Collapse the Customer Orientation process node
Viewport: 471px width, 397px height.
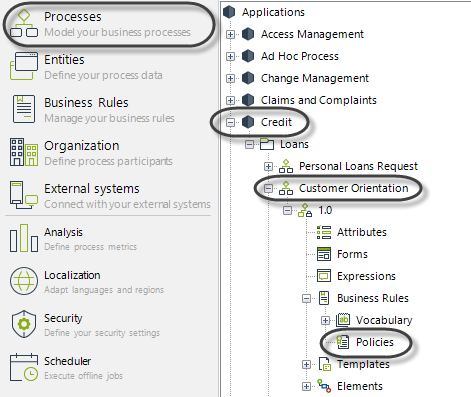268,188
